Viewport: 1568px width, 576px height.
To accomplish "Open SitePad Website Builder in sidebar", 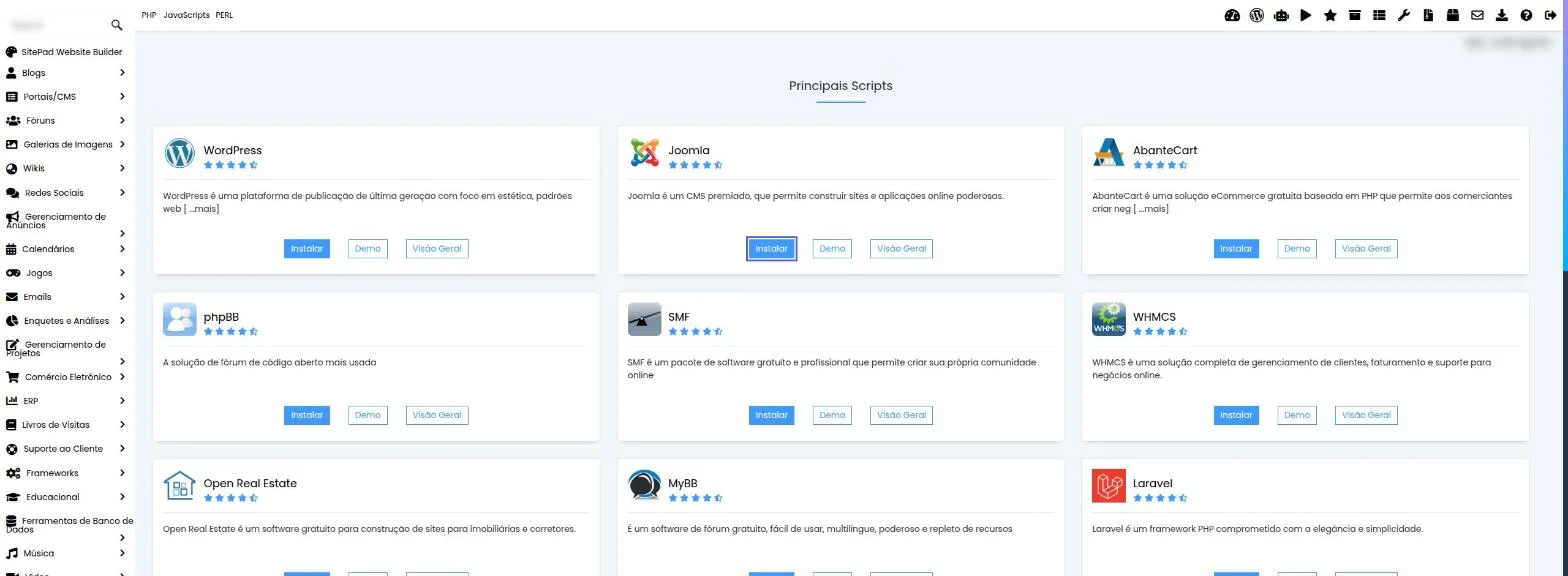I will (64, 51).
